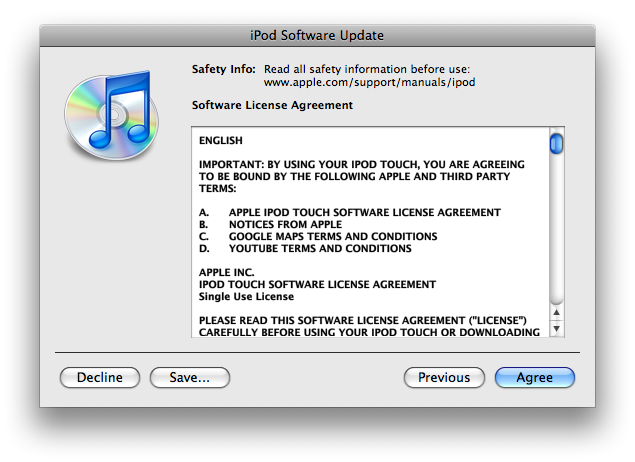
Task: Click the 'Software License Agreement' heading
Action: [272, 105]
